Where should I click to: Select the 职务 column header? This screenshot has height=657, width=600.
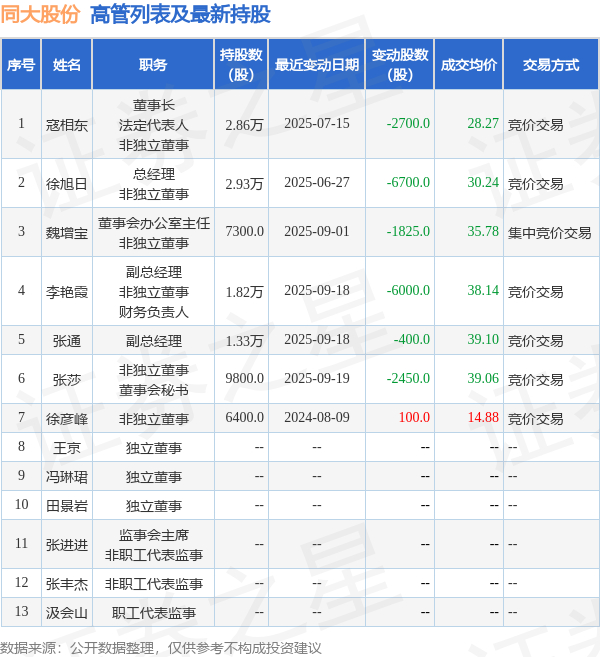(x=153, y=65)
